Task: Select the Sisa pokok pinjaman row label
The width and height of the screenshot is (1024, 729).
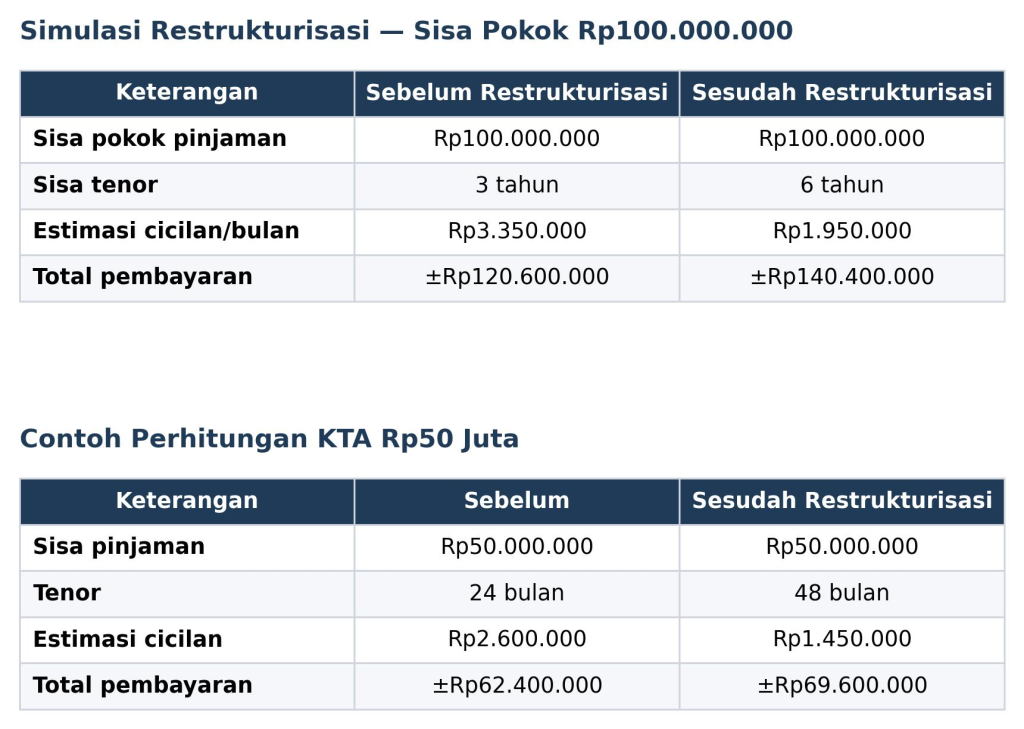Action: click(x=160, y=139)
